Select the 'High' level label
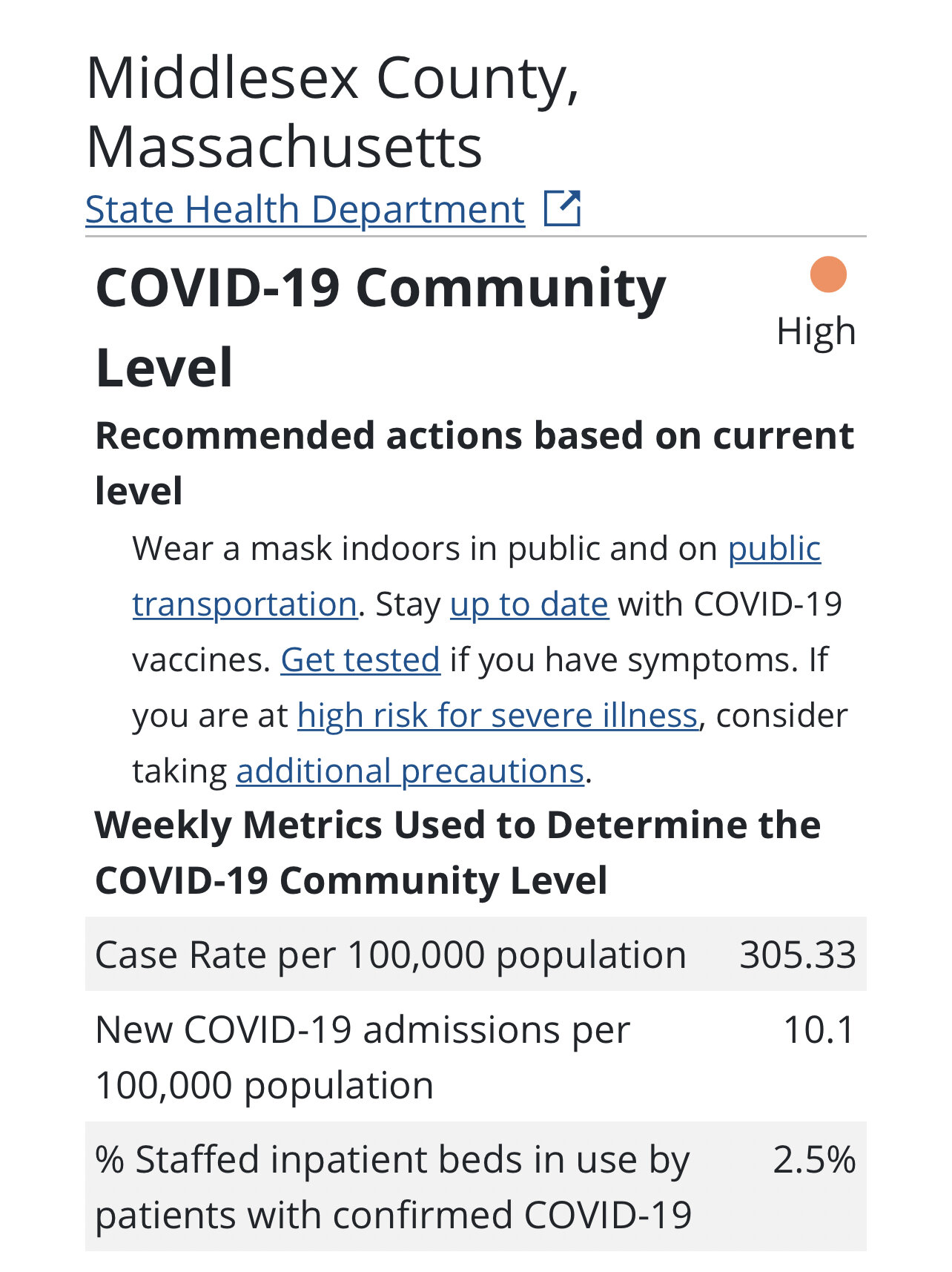This screenshot has width=952, height=1272. (x=816, y=331)
